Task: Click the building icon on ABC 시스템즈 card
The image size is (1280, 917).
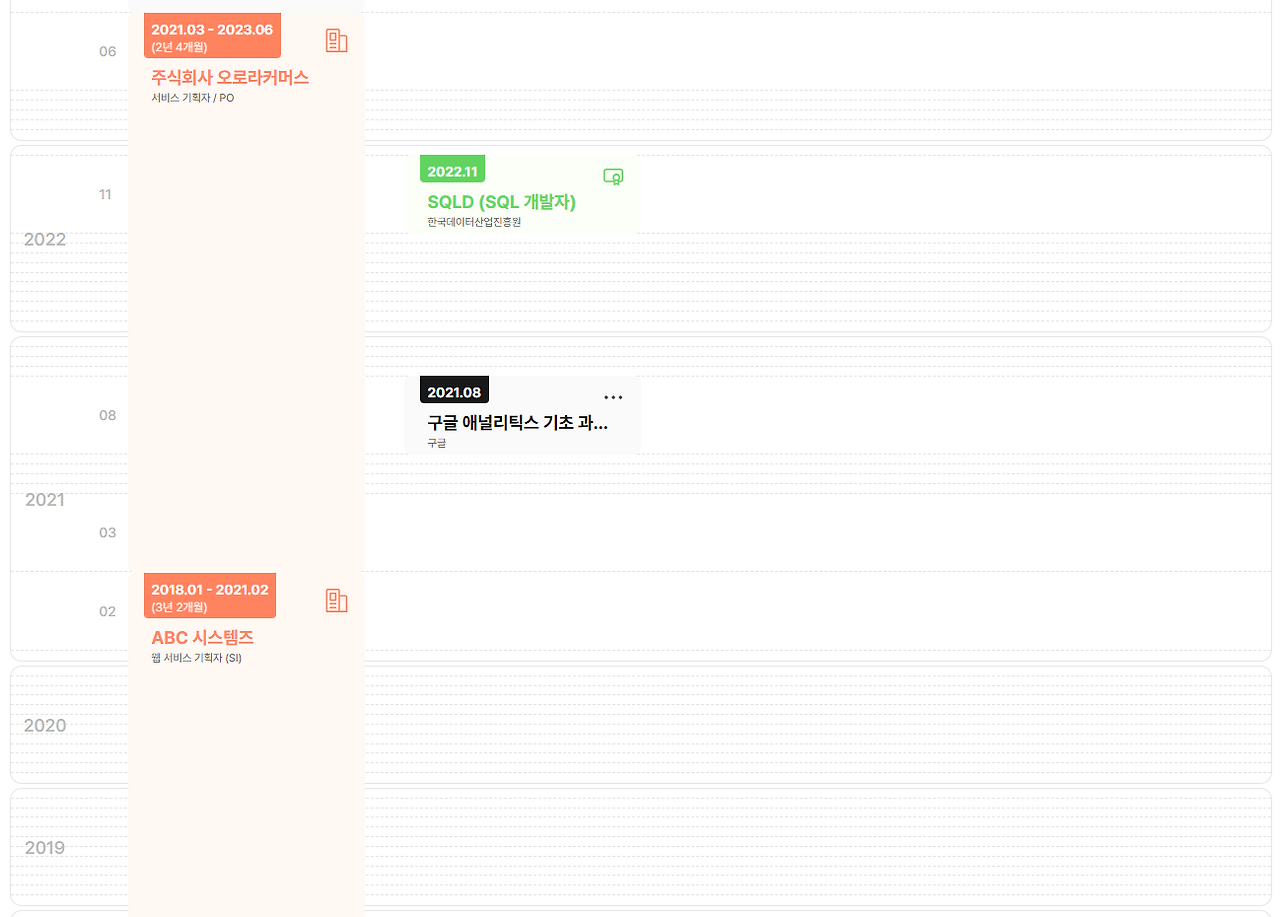Action: pos(336,600)
